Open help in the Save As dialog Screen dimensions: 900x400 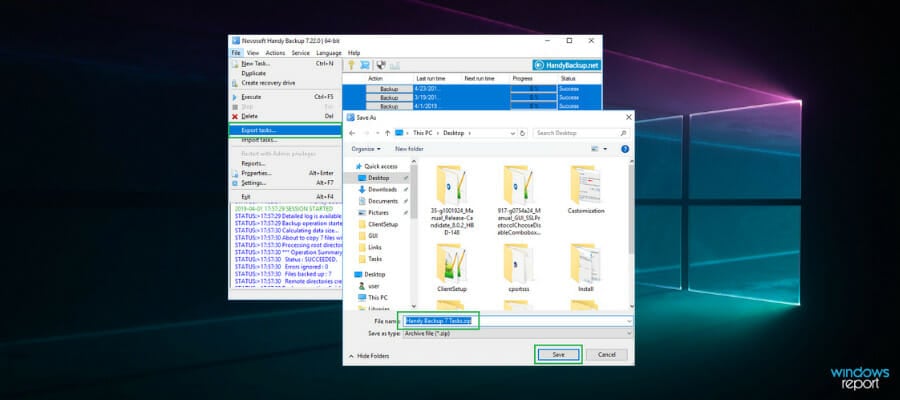point(625,149)
